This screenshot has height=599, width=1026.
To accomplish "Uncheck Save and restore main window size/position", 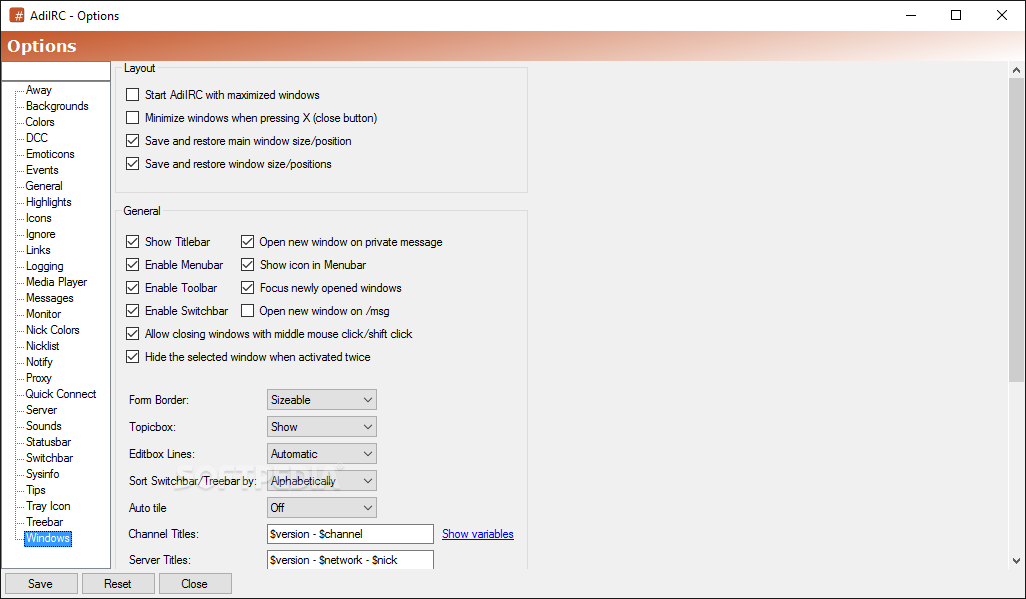I will point(133,141).
